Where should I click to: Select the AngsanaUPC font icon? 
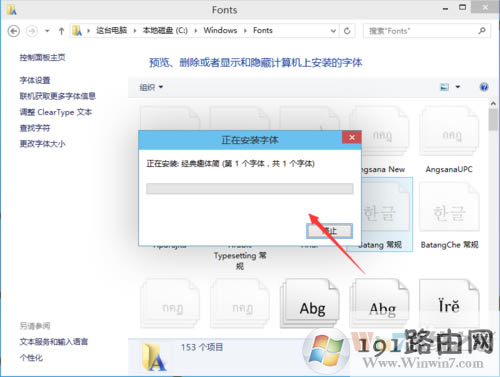pyautogui.click(x=449, y=131)
